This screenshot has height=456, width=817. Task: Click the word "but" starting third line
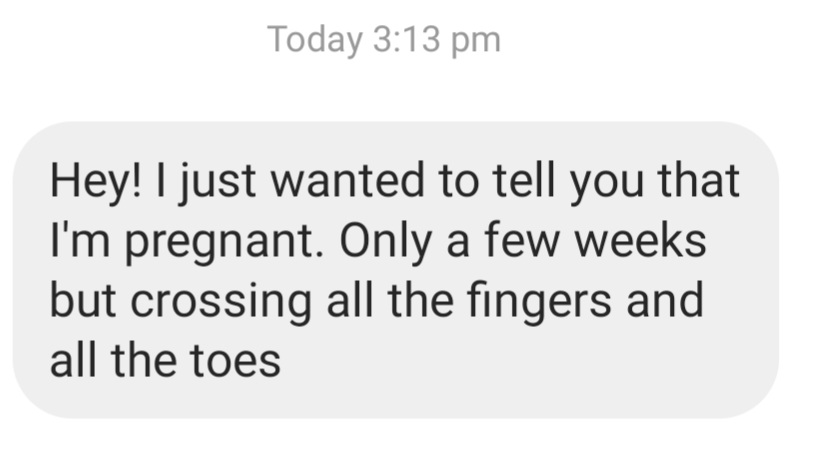(83, 300)
